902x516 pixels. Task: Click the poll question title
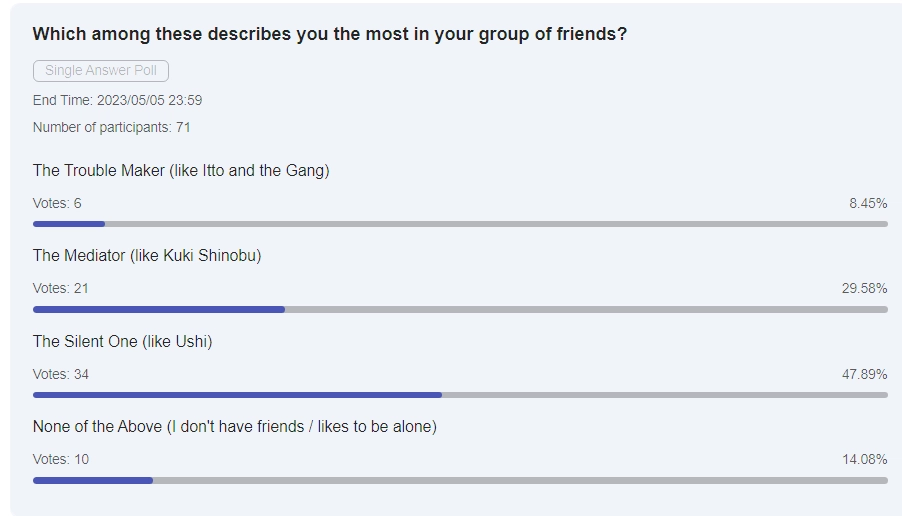click(x=330, y=34)
